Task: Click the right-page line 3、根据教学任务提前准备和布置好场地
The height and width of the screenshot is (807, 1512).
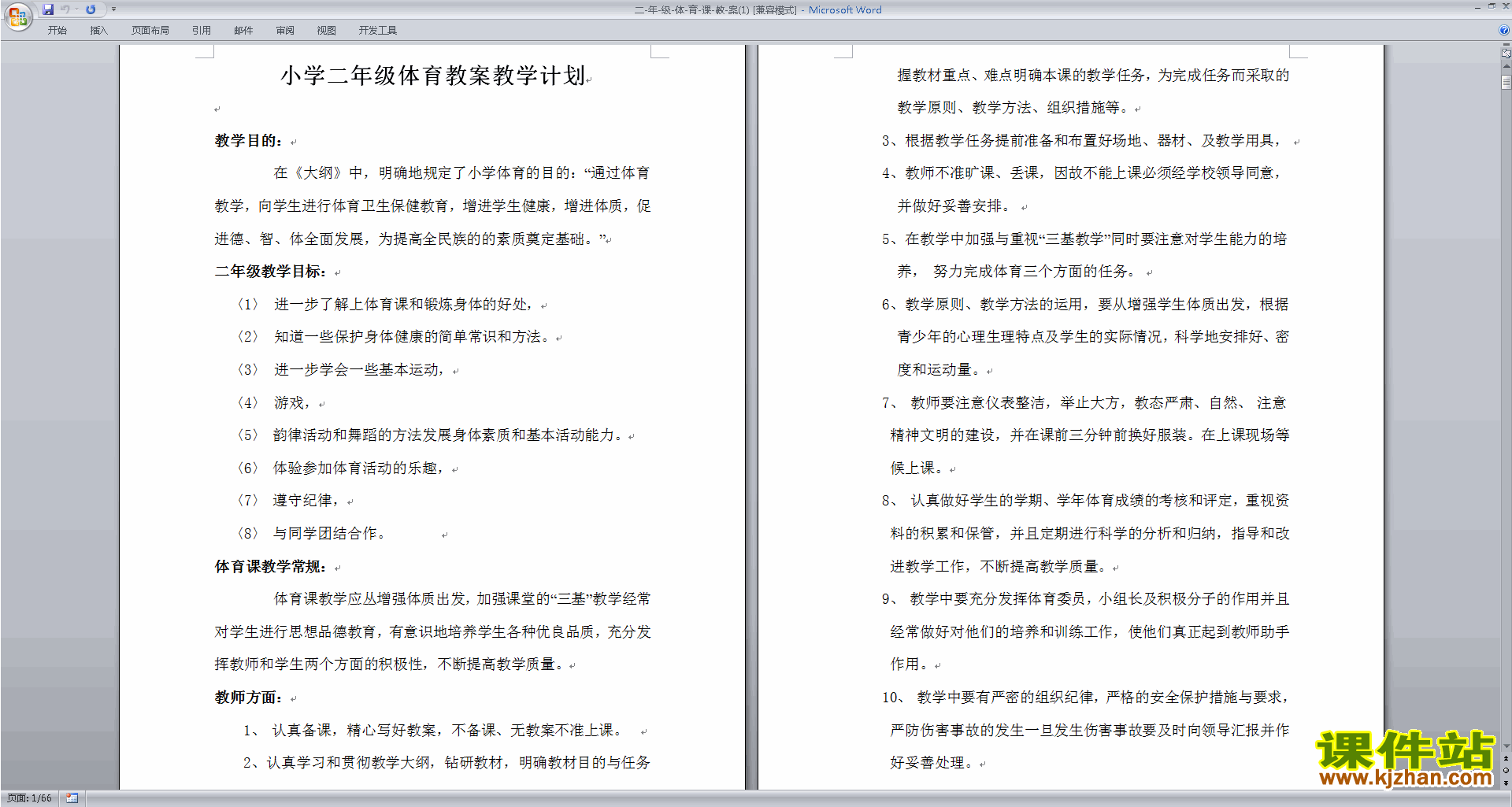Action: [1081, 141]
